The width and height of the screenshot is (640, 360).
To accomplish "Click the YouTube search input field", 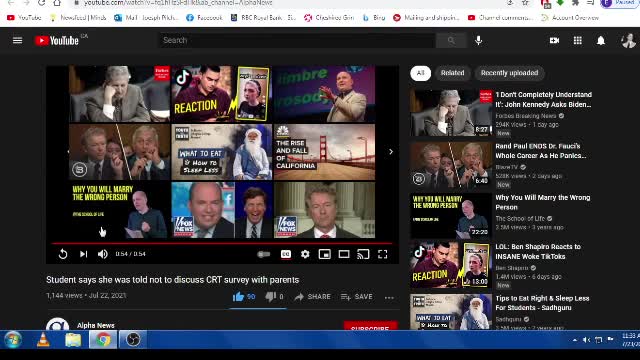I will click(x=297, y=40).
